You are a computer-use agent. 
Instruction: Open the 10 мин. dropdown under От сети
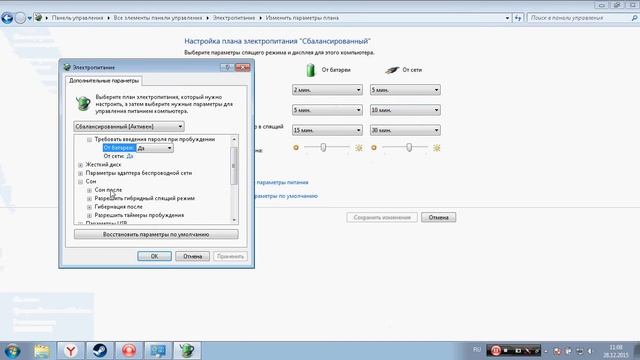coord(405,110)
